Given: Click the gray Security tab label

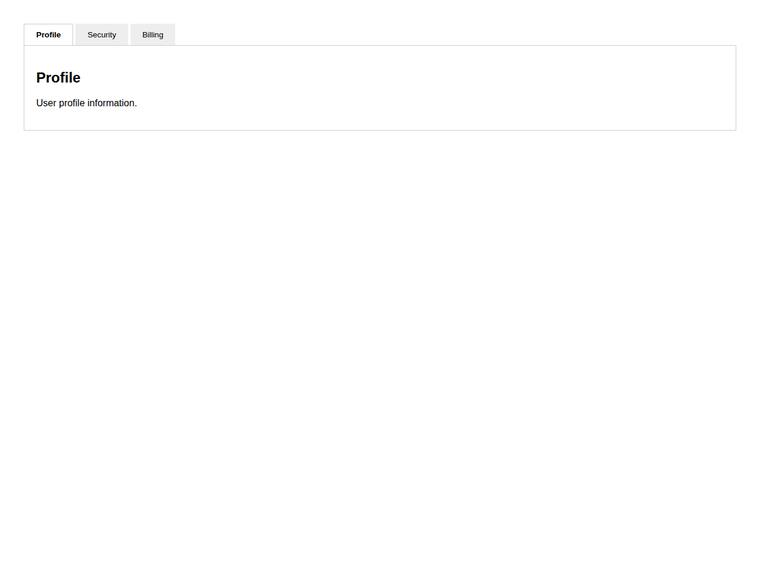Looking at the screenshot, I should (x=102, y=35).
